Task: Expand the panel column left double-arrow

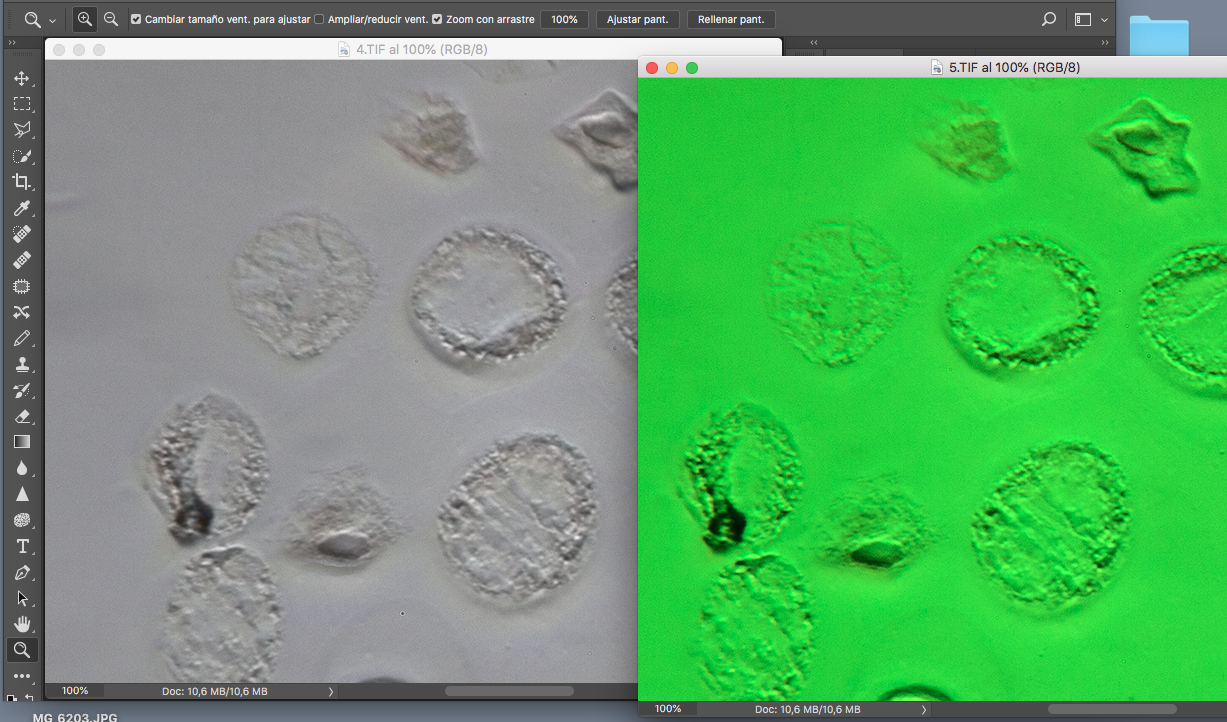Action: point(814,43)
